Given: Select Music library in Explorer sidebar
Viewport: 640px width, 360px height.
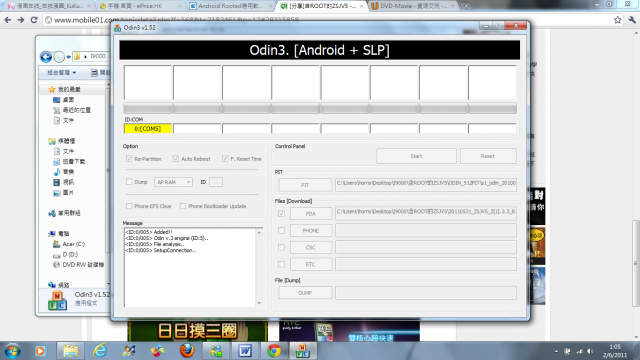Looking at the screenshot, I should pyautogui.click(x=64, y=172).
